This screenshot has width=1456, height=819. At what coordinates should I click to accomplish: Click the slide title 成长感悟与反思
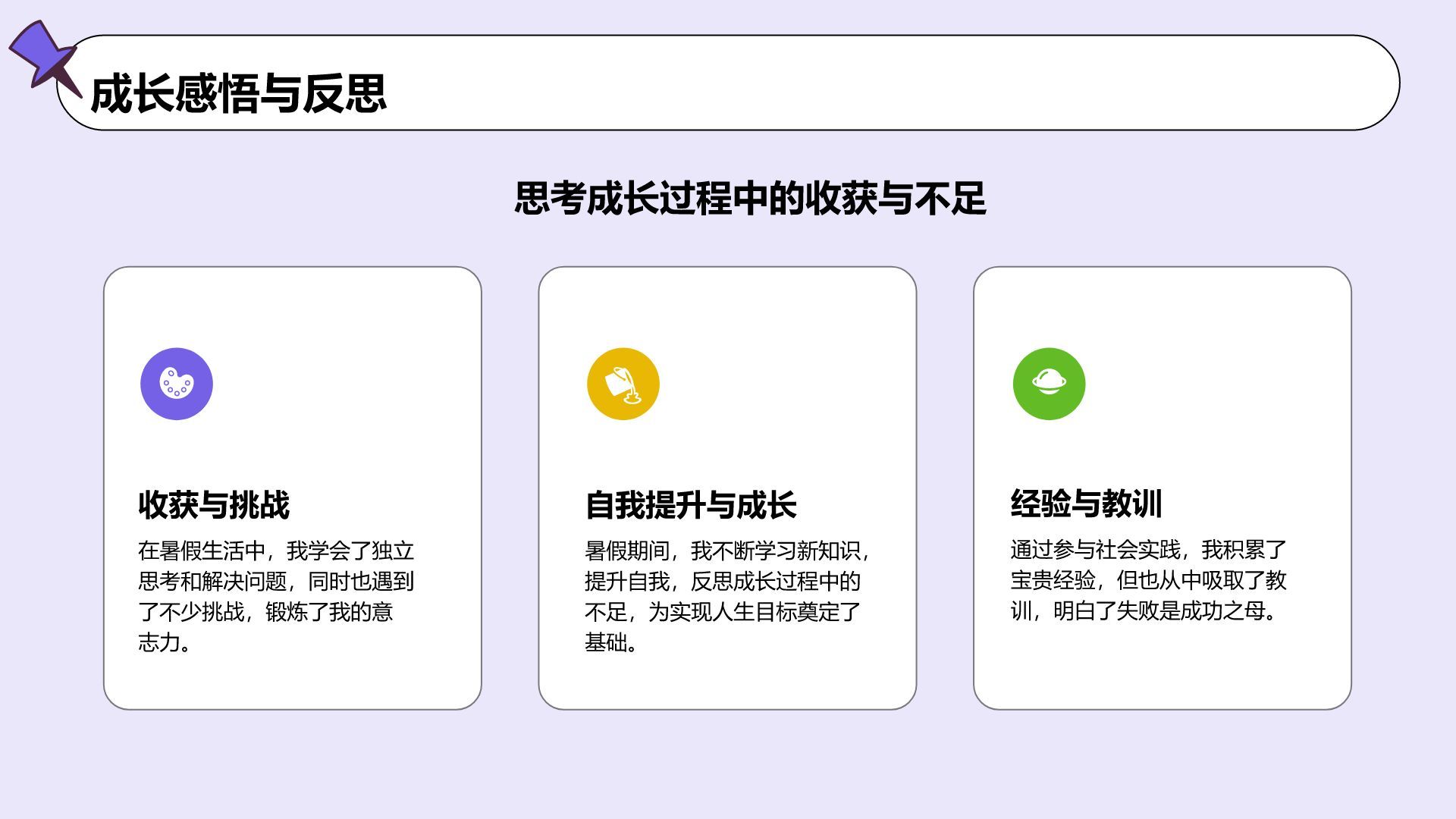(238, 94)
